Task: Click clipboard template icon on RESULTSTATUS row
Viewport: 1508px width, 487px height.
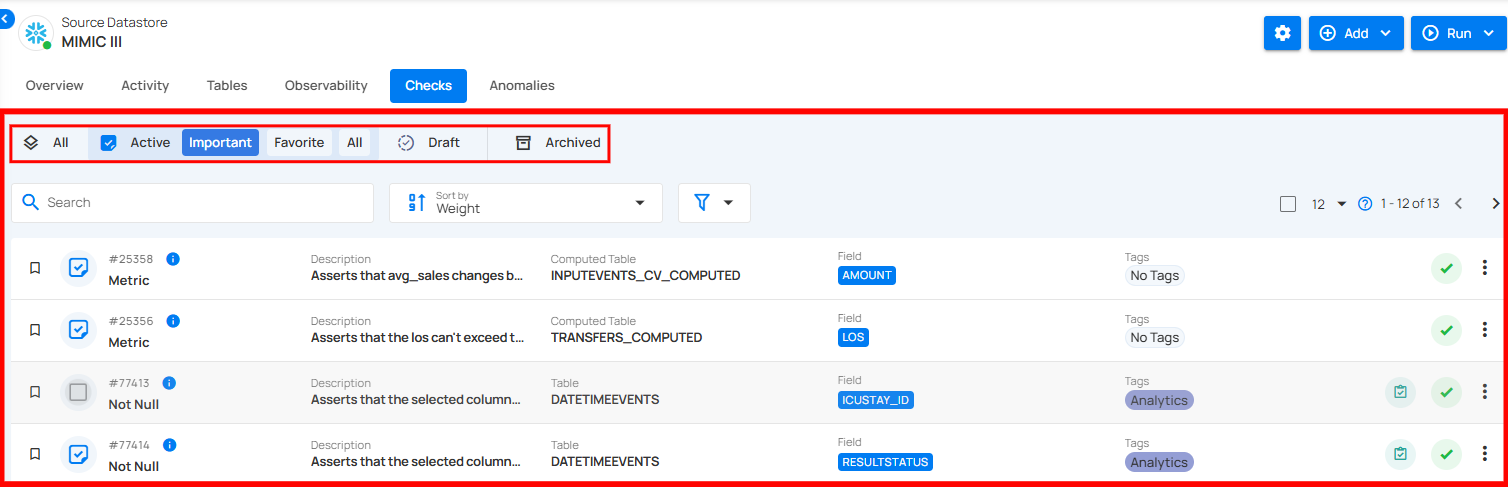Action: [1400, 455]
